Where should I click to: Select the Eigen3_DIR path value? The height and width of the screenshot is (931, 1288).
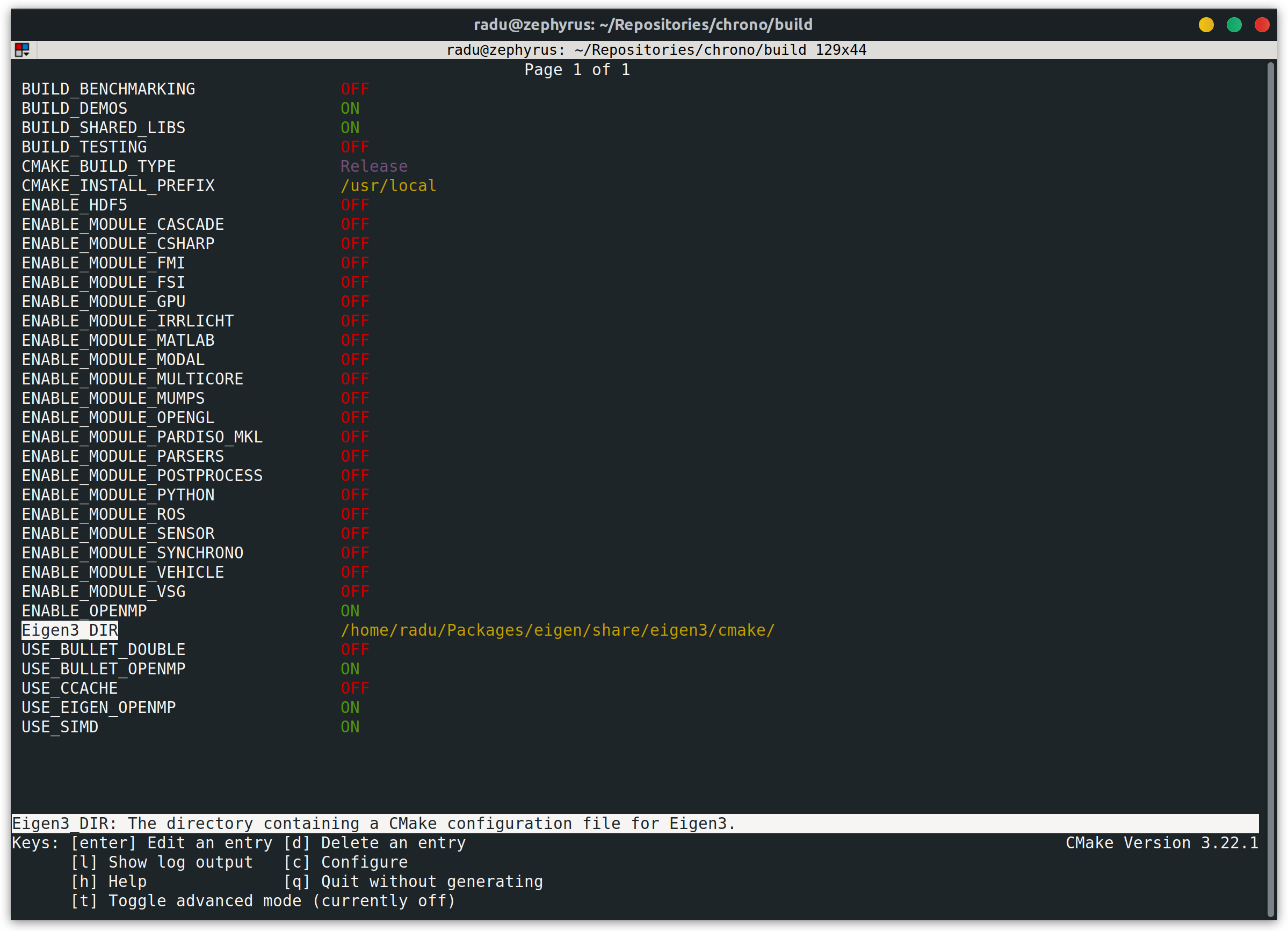[558, 630]
